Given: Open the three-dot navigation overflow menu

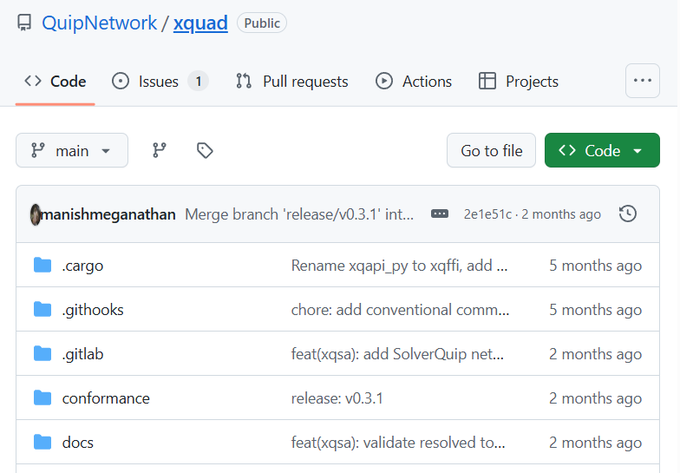Looking at the screenshot, I should (x=642, y=81).
